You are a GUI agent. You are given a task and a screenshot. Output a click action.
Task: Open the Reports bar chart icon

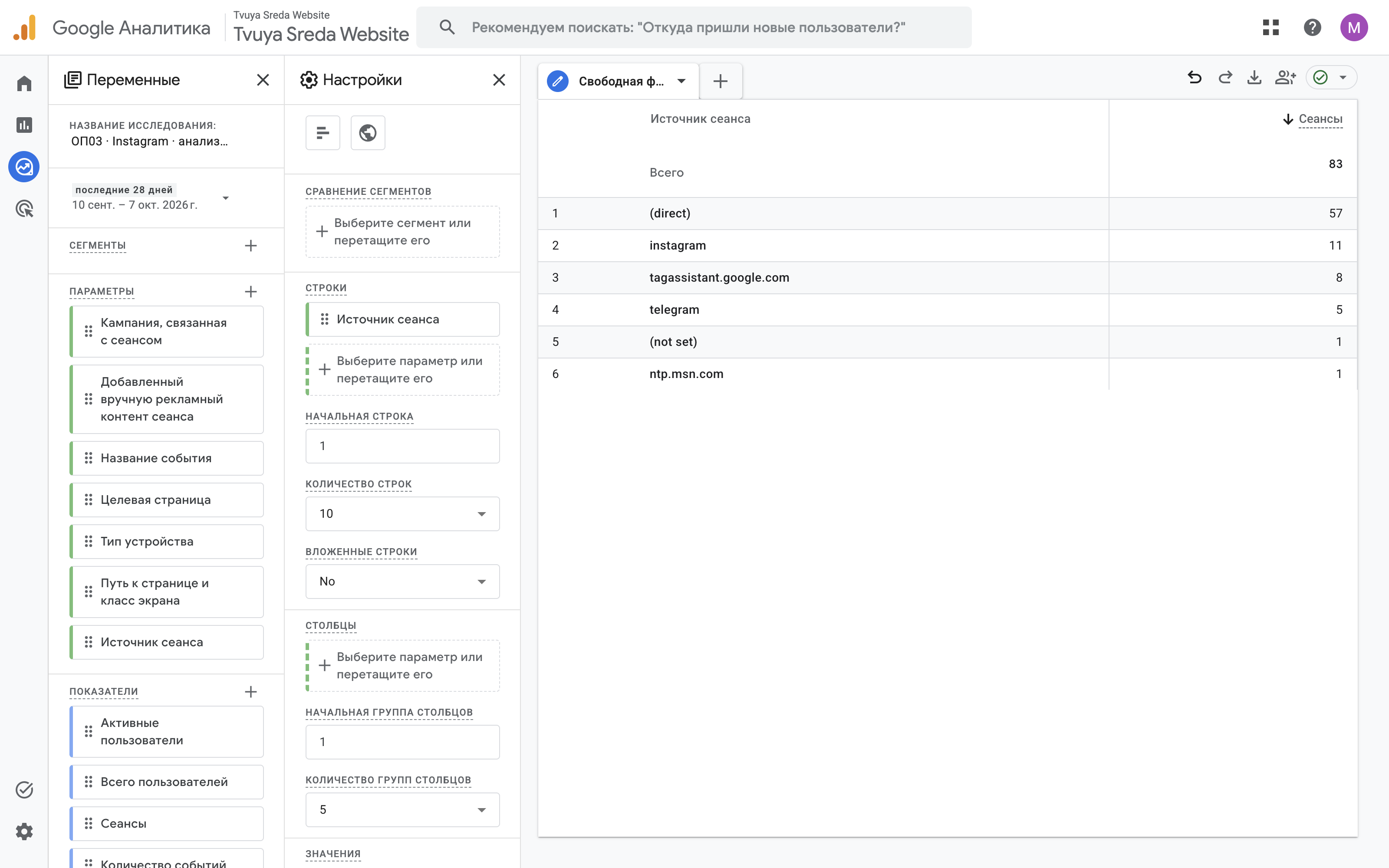coord(24,125)
